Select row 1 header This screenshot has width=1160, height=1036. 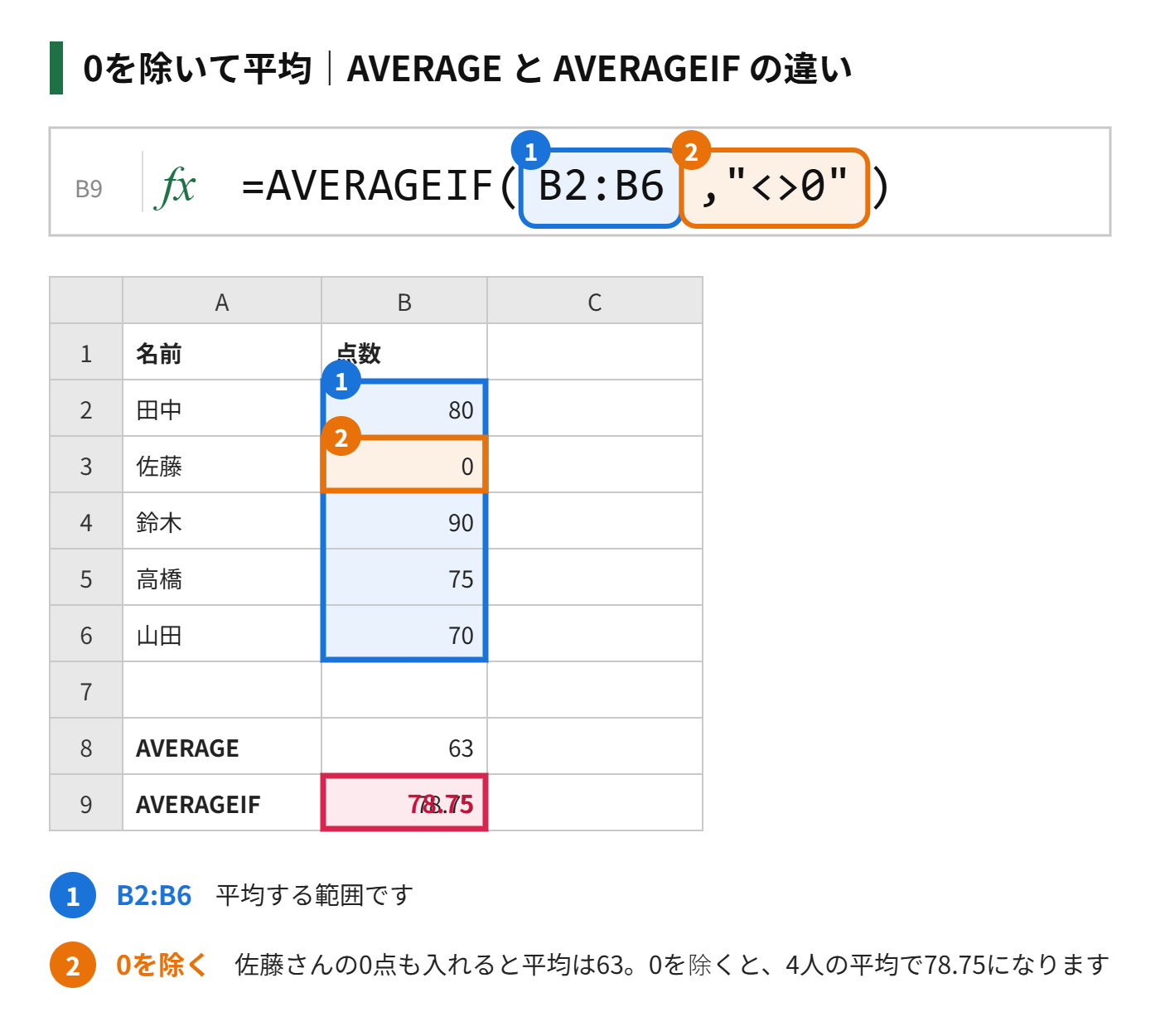pyautogui.click(x=86, y=352)
